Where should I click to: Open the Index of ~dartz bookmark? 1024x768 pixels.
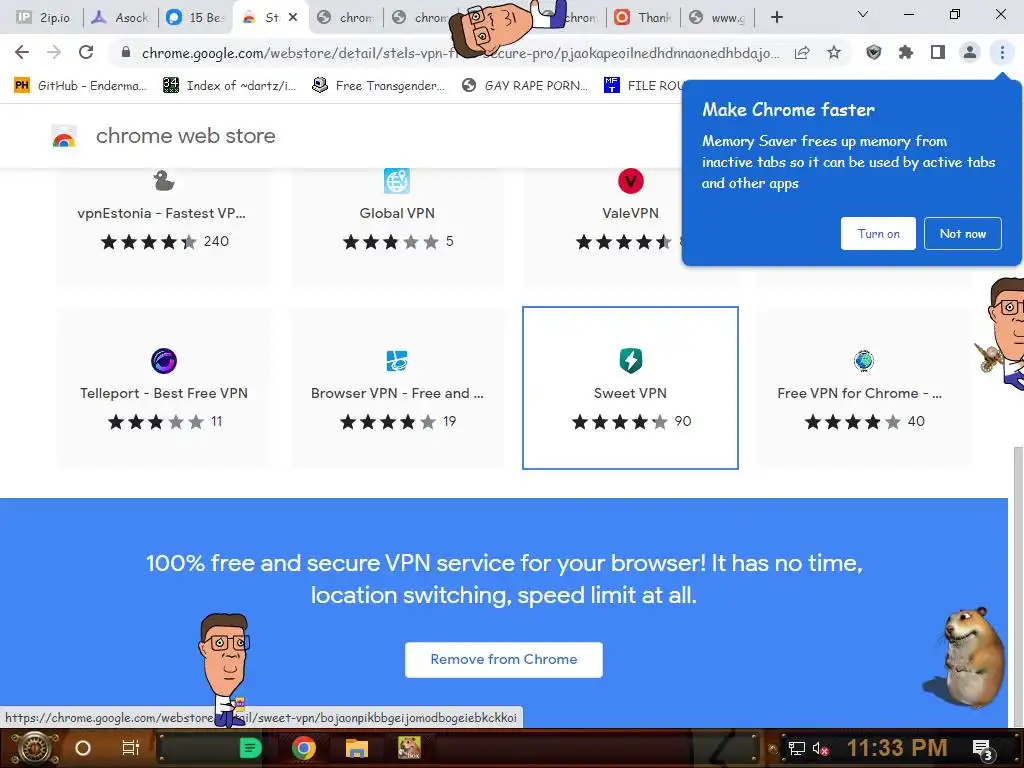point(229,85)
